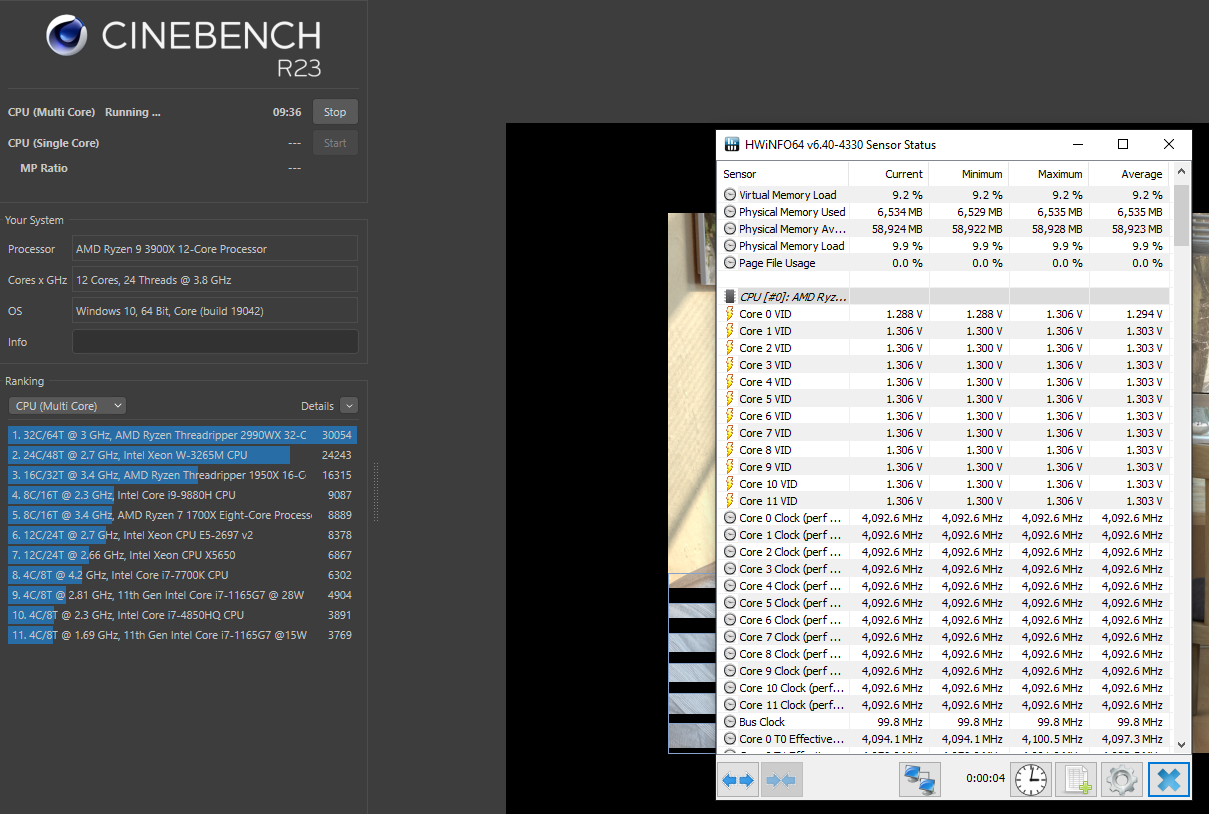1209x814 pixels.
Task: Expand the Details dropdown arrow in Ranking
Action: coord(348,406)
